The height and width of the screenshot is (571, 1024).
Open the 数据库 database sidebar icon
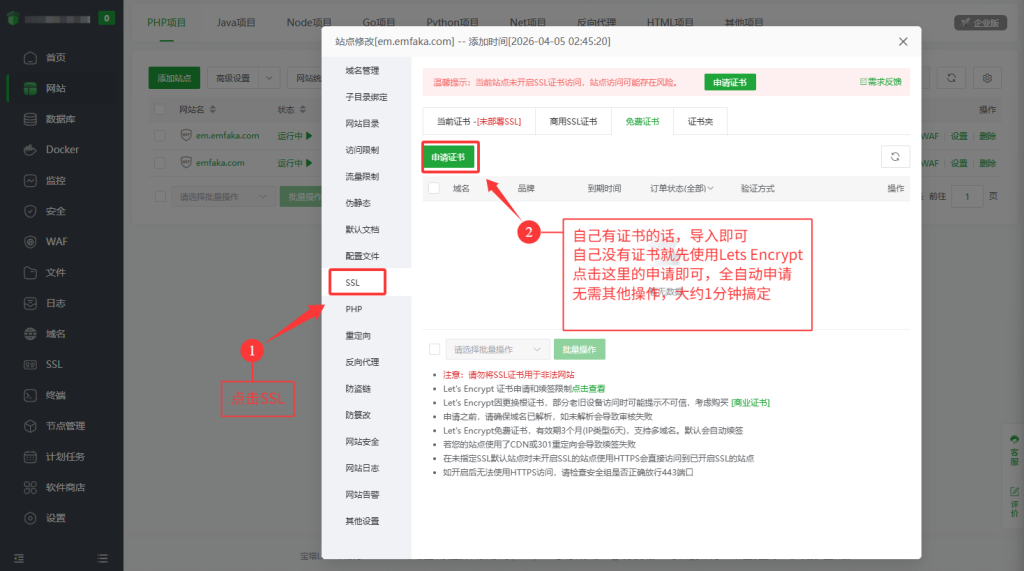[x=30, y=119]
